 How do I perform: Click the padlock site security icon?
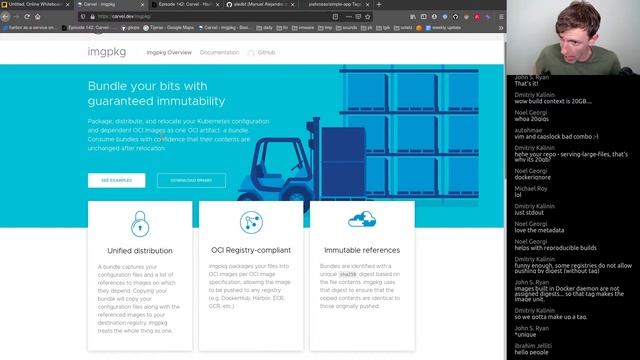(92, 17)
